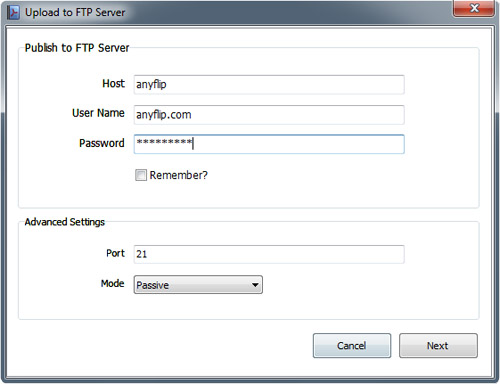Click the PDF app icon in title bar
The height and width of the screenshot is (384, 500).
point(13,12)
